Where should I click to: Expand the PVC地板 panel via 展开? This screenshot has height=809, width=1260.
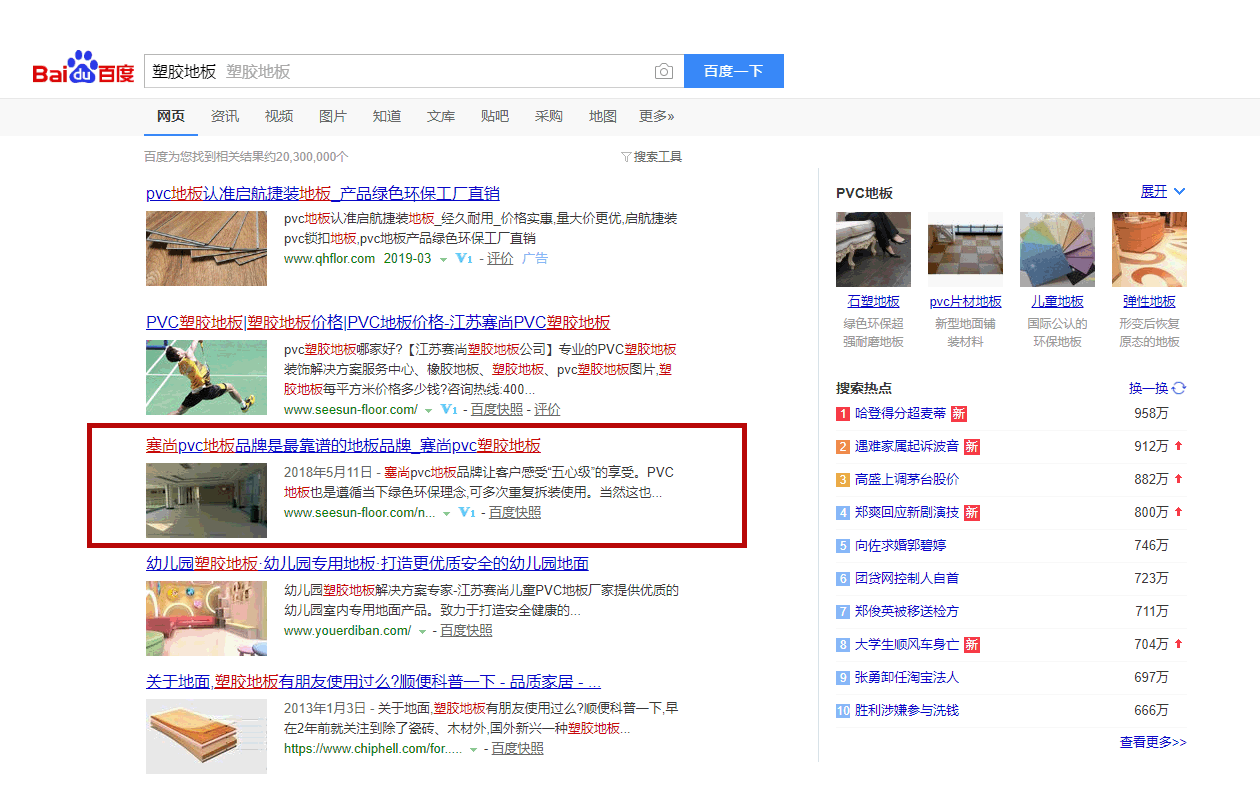tap(1163, 191)
